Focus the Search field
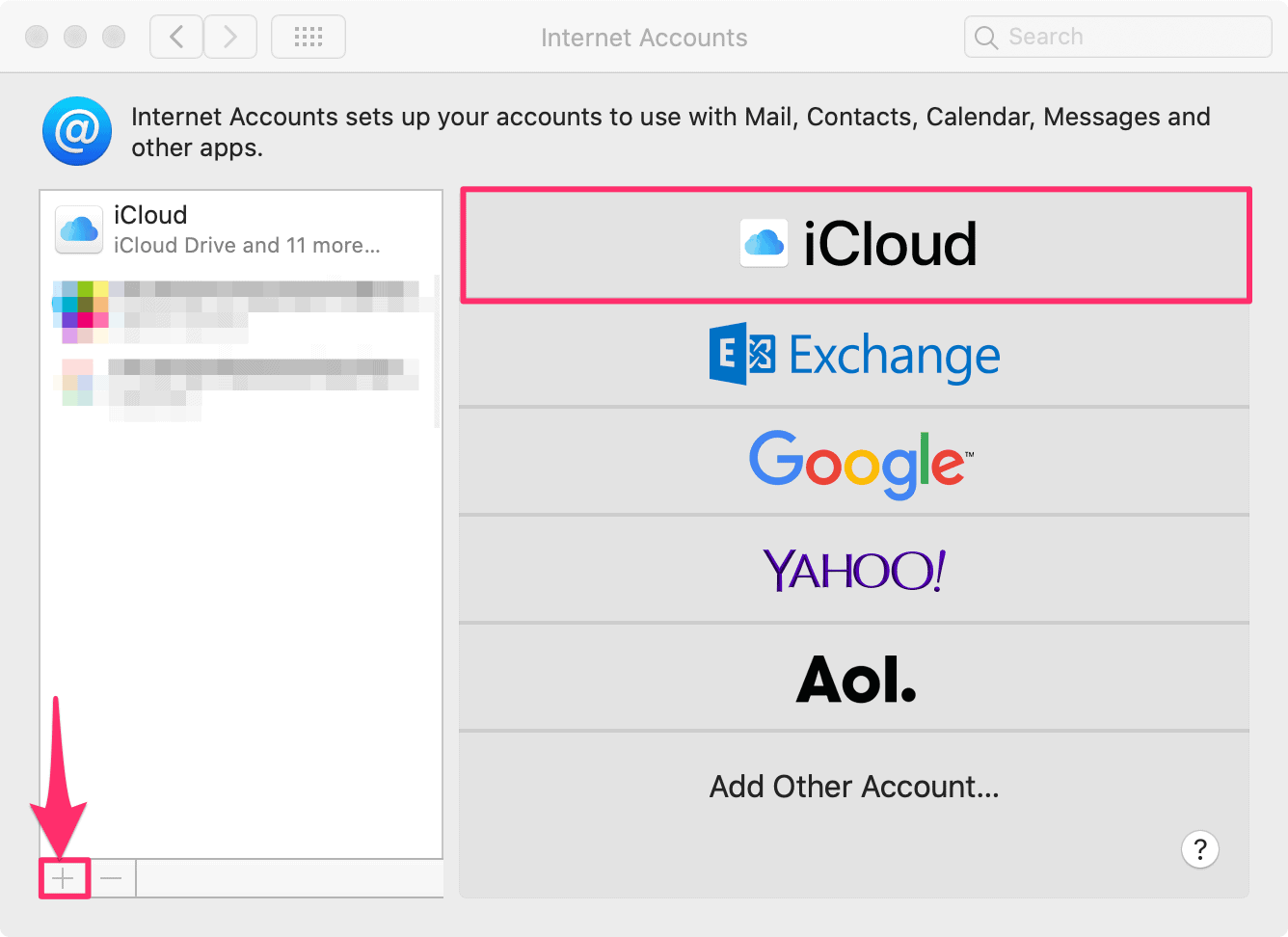This screenshot has width=1288, height=937. pyautogui.click(x=1118, y=37)
